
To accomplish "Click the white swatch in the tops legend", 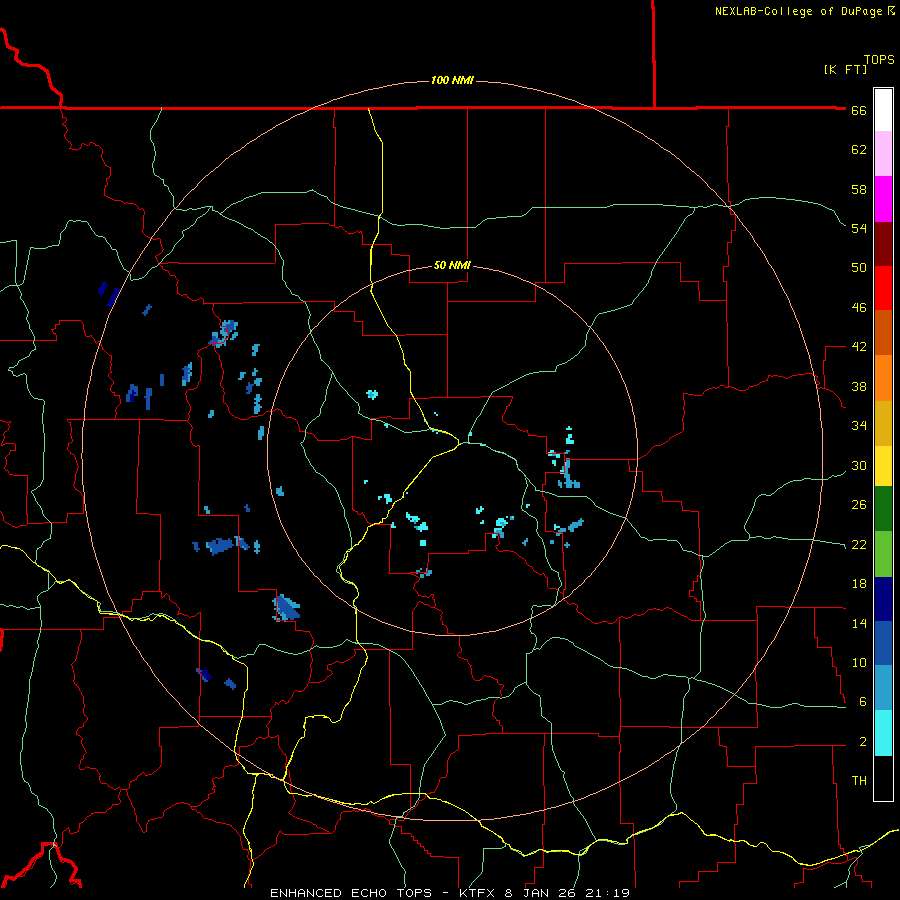I will tap(883, 110).
